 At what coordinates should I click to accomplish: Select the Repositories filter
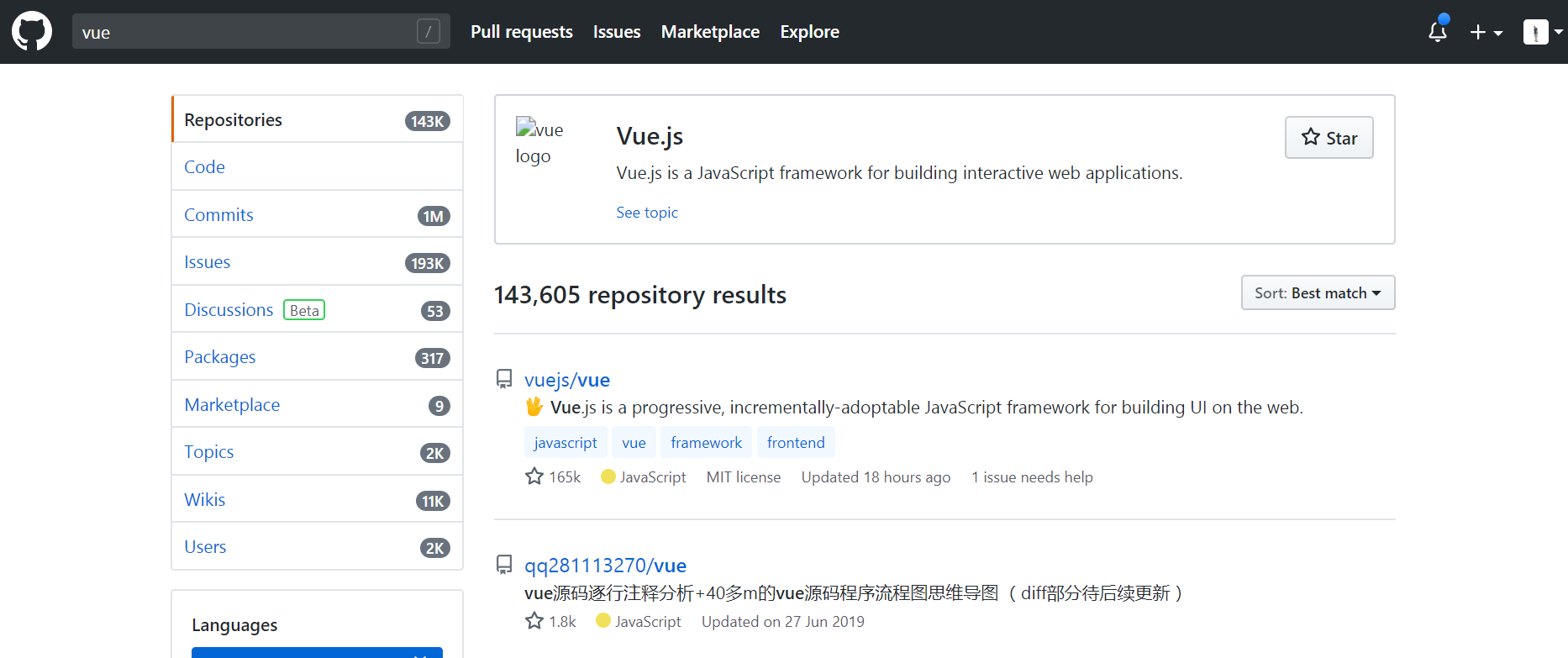click(318, 119)
